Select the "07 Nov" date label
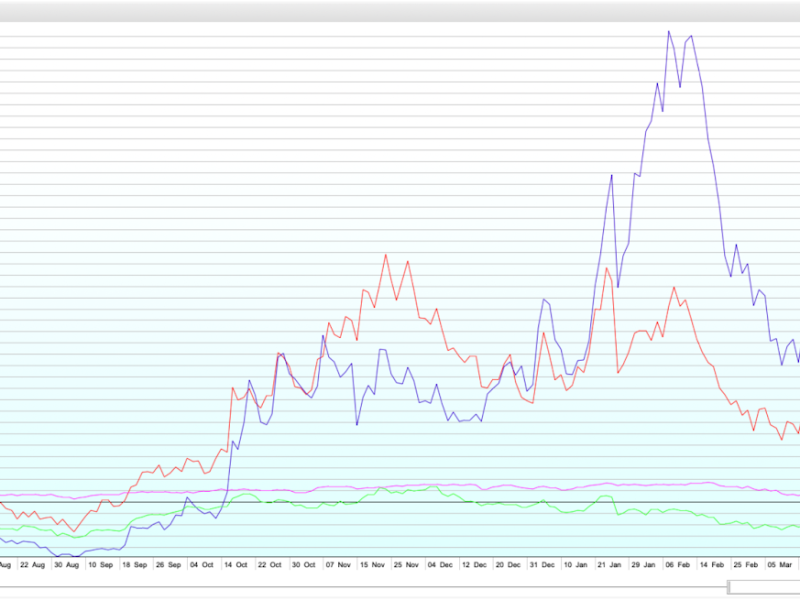800x600 pixels. pos(338,565)
